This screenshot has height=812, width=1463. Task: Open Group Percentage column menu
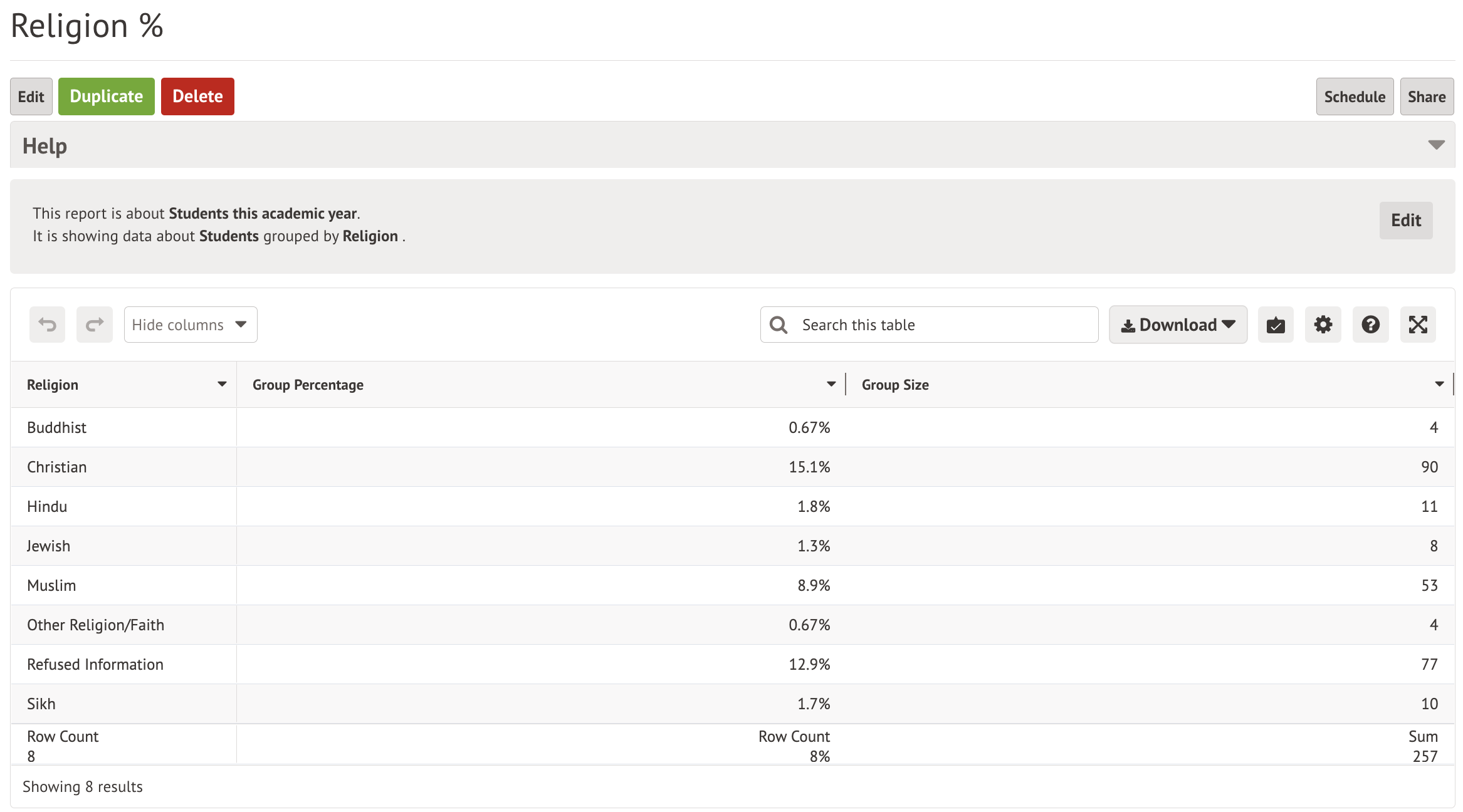click(x=831, y=384)
